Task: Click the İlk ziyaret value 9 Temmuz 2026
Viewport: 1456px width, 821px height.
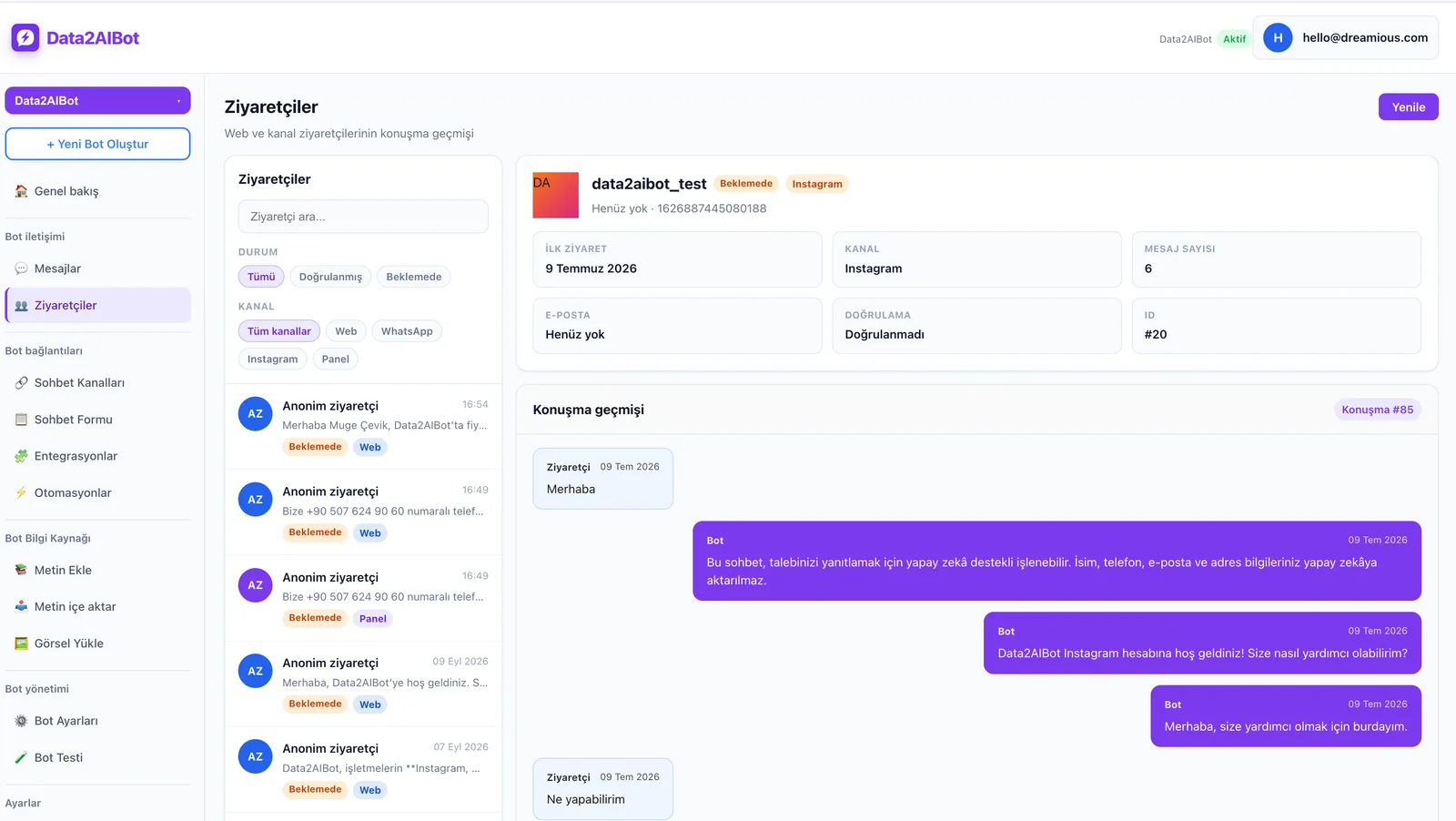Action: pos(591,269)
